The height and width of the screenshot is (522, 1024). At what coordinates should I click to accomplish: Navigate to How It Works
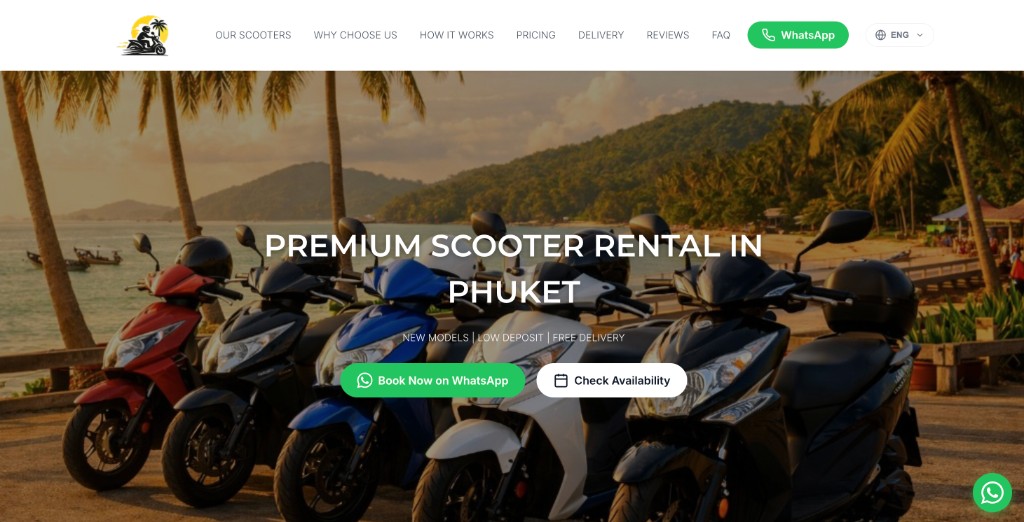pos(456,35)
